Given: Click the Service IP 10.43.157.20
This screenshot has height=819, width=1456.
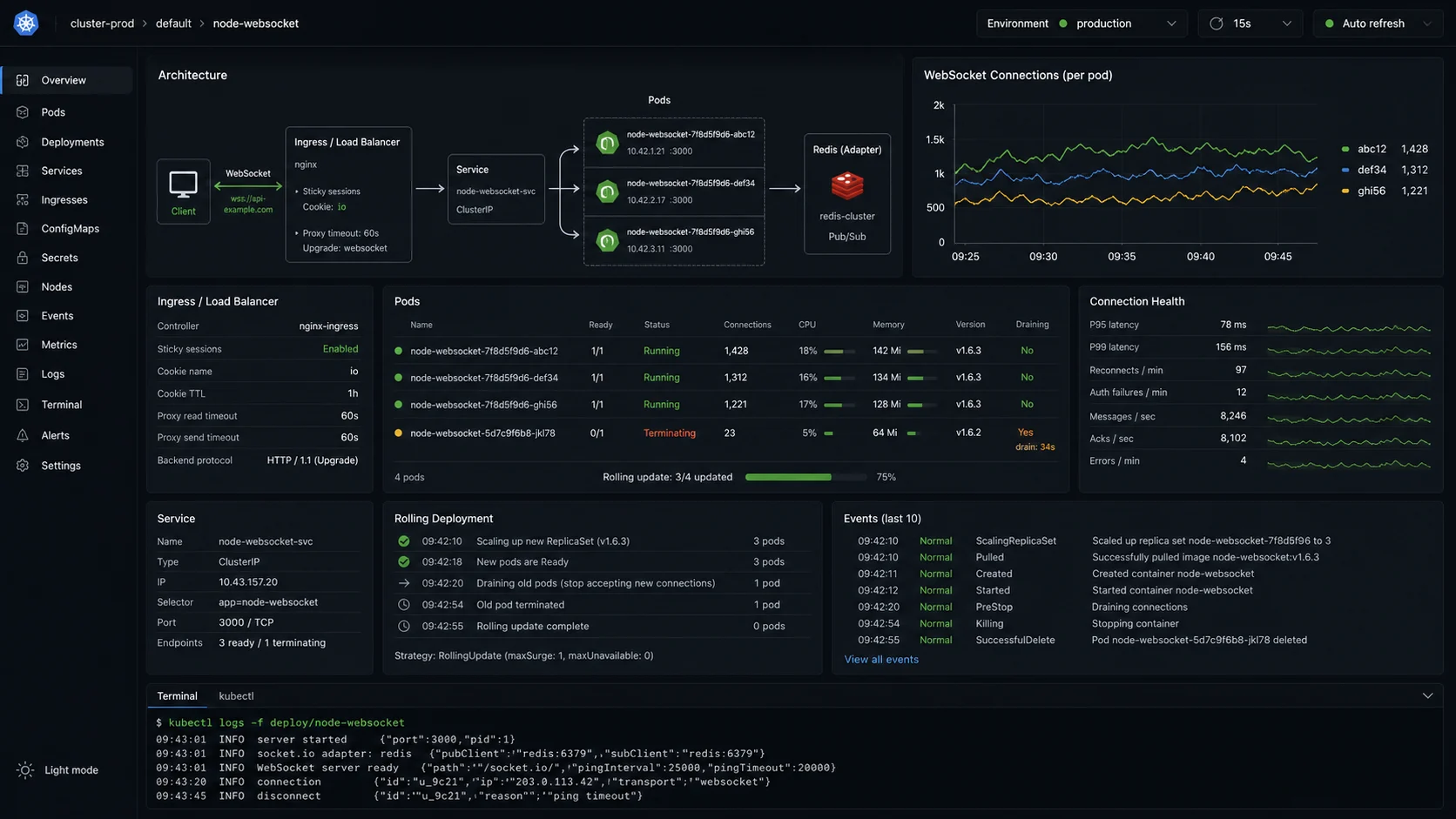Looking at the screenshot, I should [x=248, y=582].
